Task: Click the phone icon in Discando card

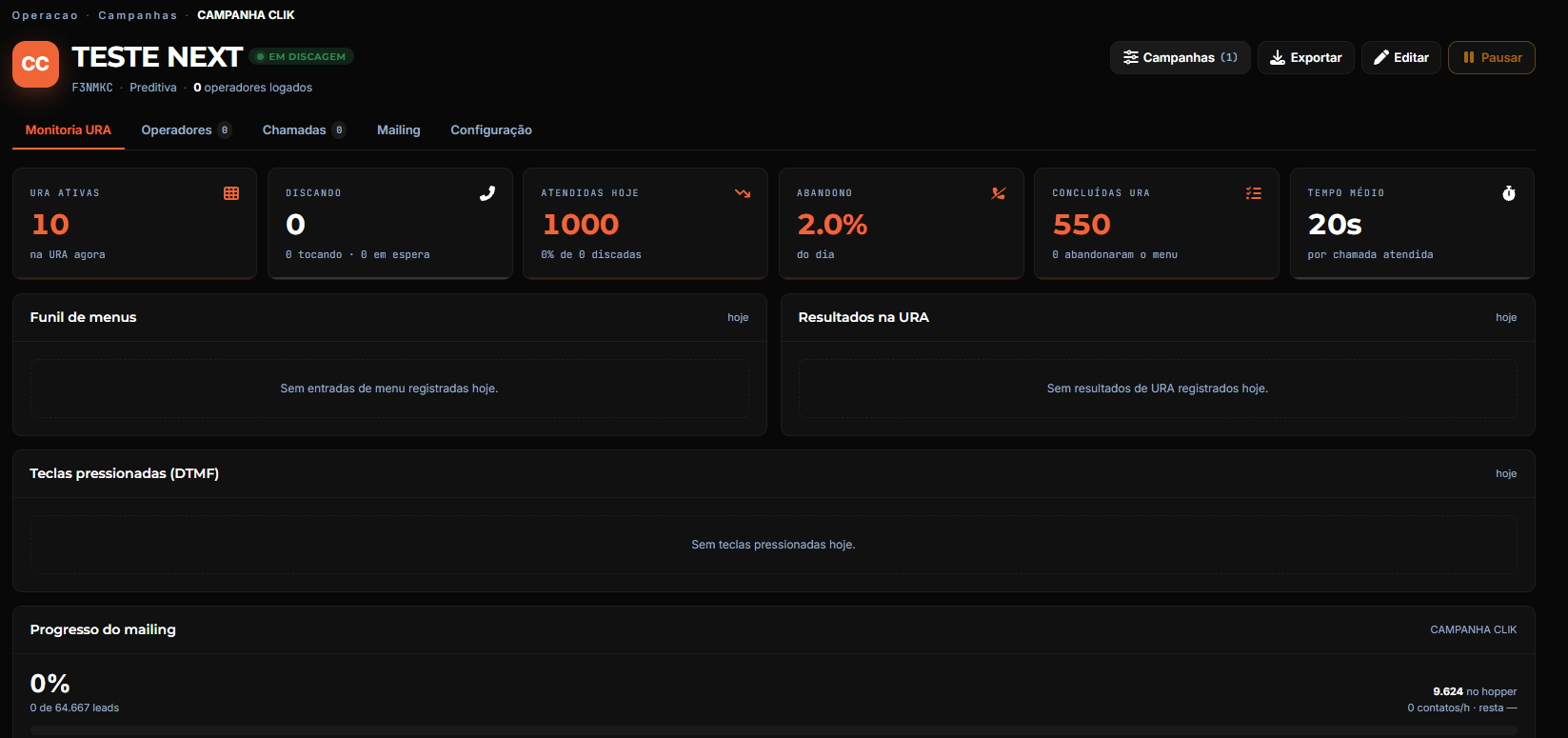Action: tap(487, 193)
